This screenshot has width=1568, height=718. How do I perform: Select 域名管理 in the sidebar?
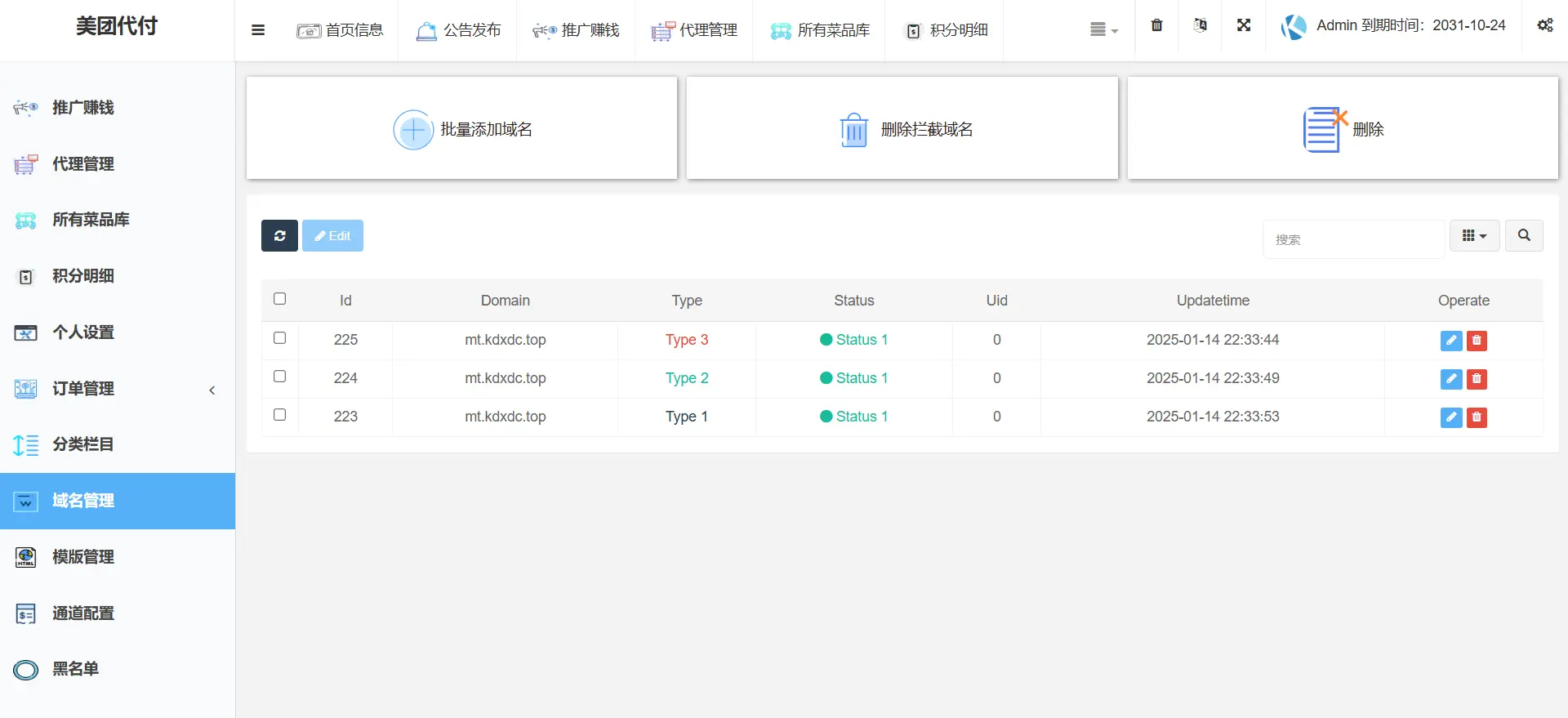point(118,501)
